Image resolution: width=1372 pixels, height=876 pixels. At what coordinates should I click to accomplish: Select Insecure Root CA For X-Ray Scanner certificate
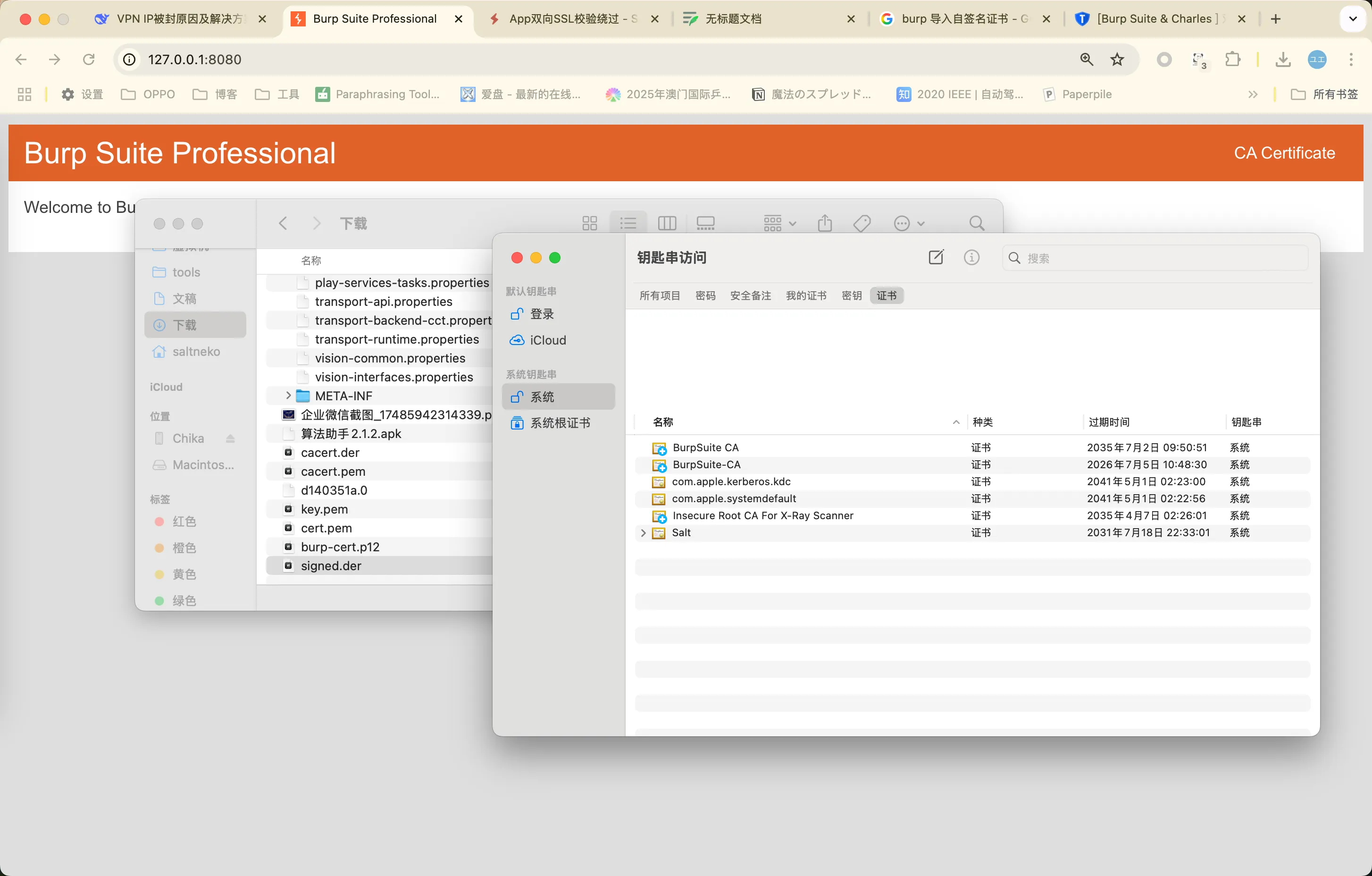point(972,515)
